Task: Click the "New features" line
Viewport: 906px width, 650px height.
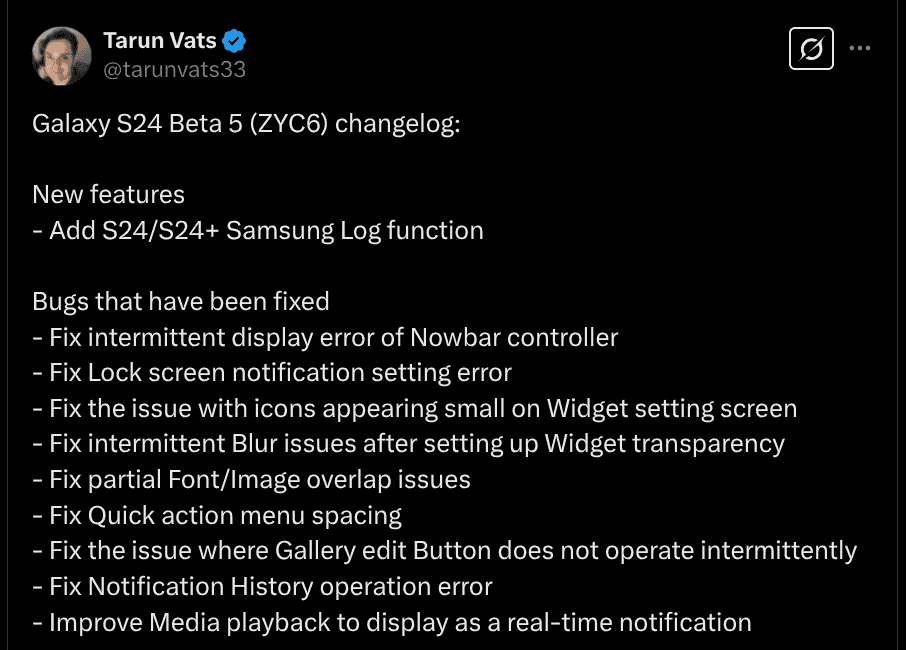Action: 108,194
